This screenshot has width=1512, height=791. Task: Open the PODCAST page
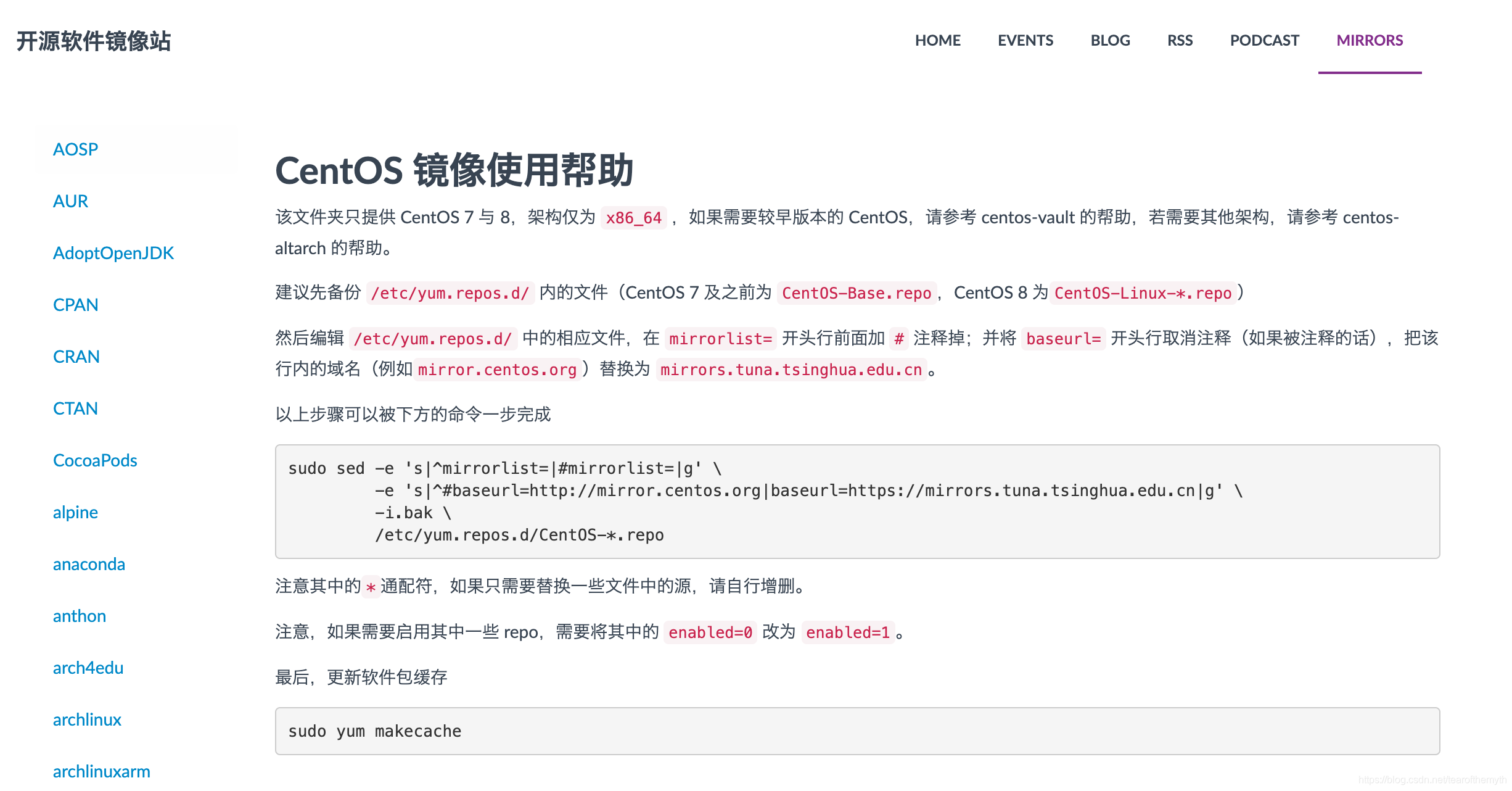tap(1263, 41)
